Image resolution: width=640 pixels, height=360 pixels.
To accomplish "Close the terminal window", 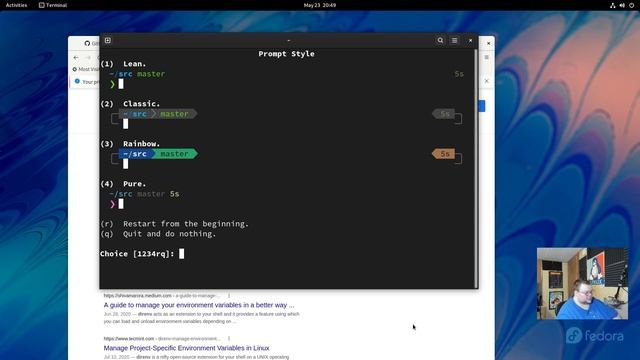I will [470, 40].
